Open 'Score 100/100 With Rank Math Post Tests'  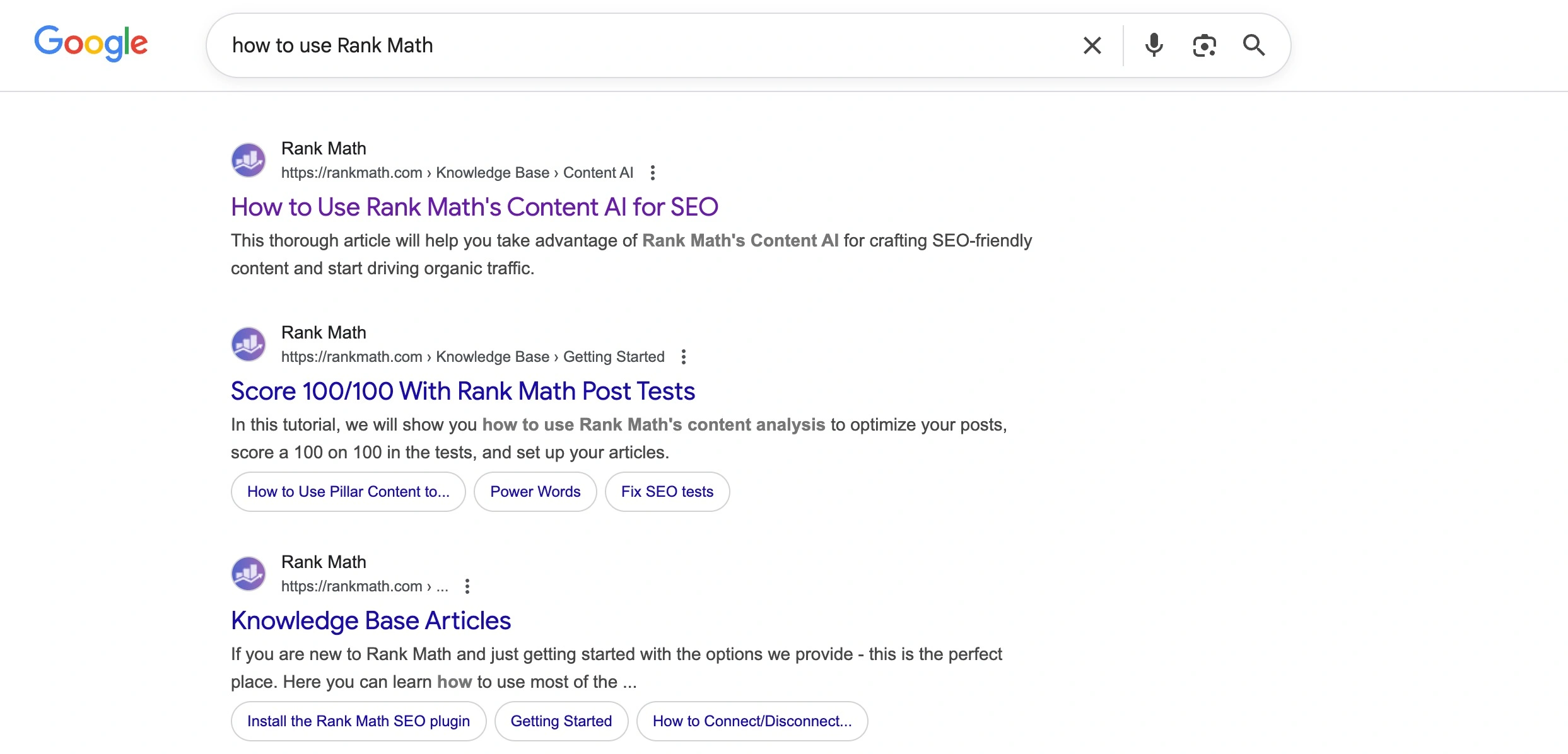tap(462, 391)
